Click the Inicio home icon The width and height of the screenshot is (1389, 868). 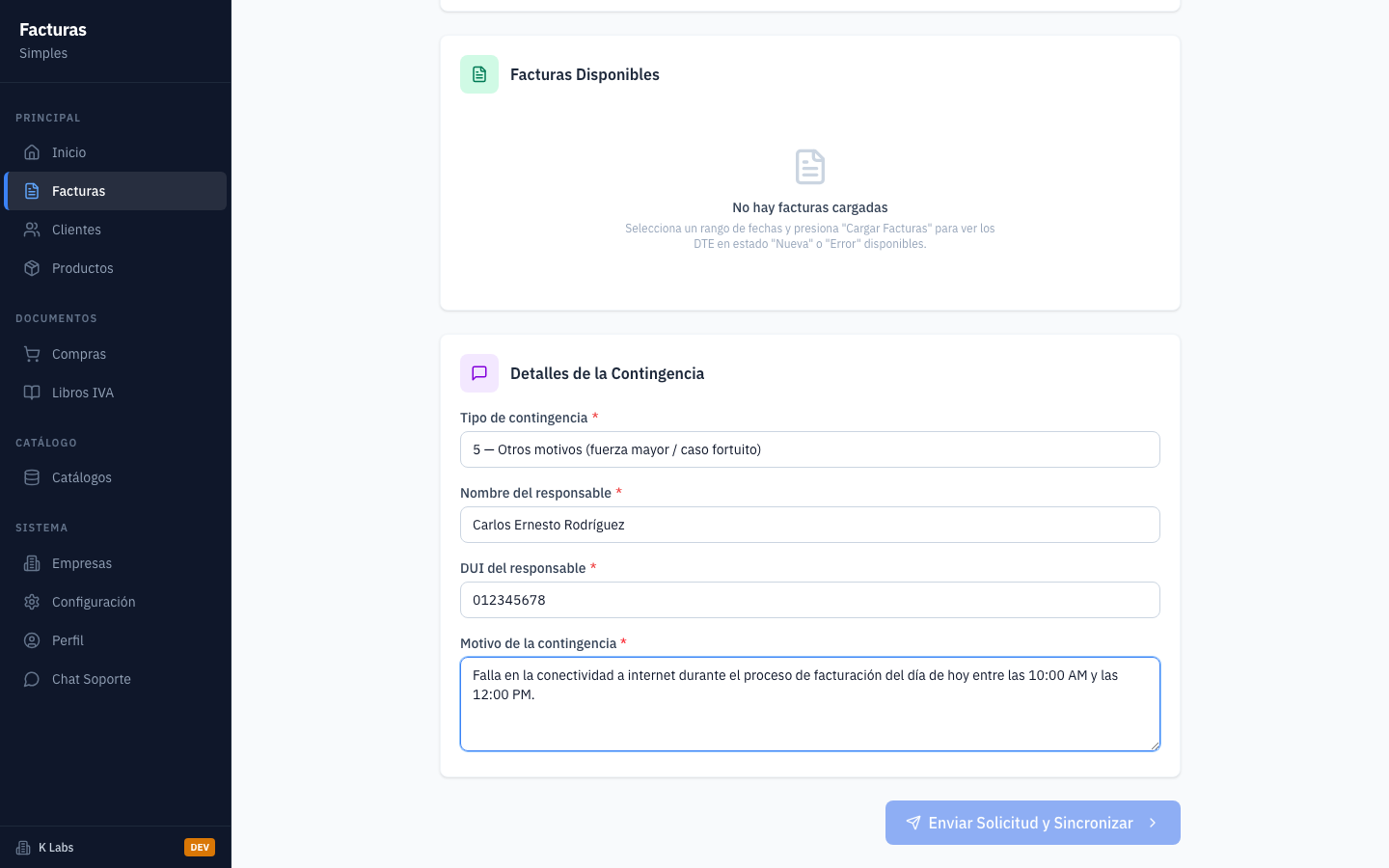pyautogui.click(x=32, y=152)
